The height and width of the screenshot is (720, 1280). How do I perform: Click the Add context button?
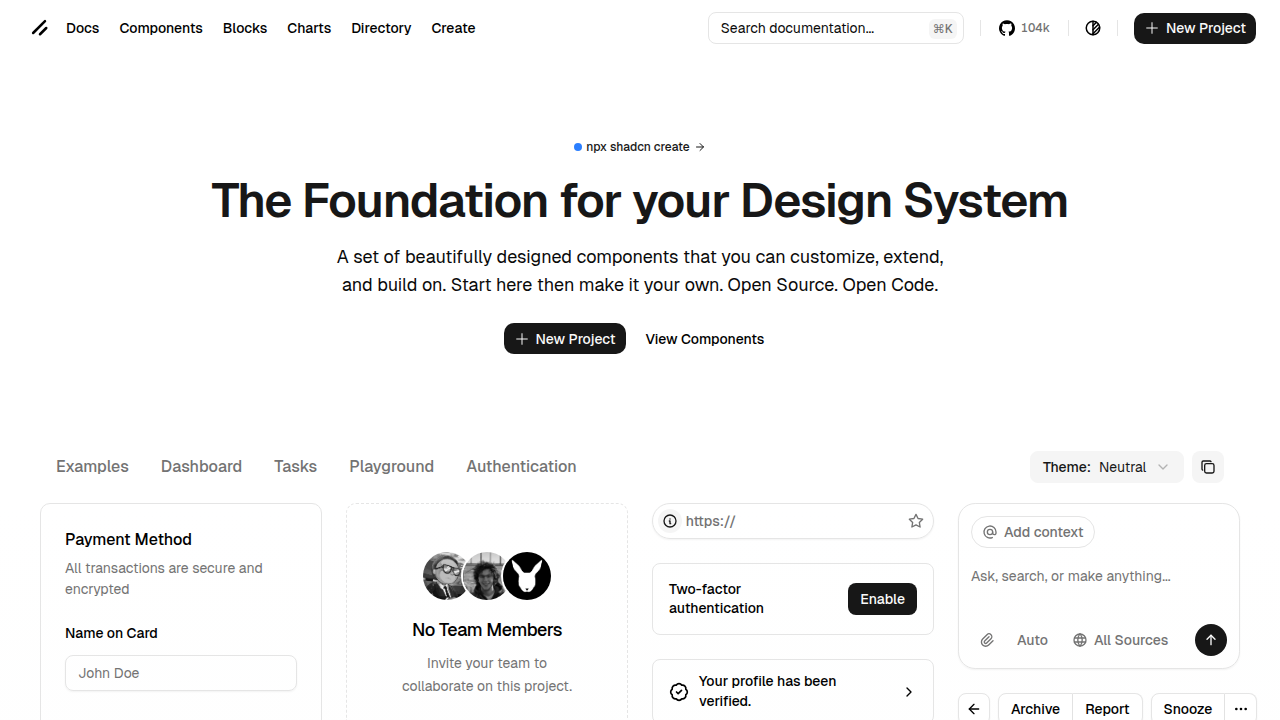click(x=1033, y=532)
